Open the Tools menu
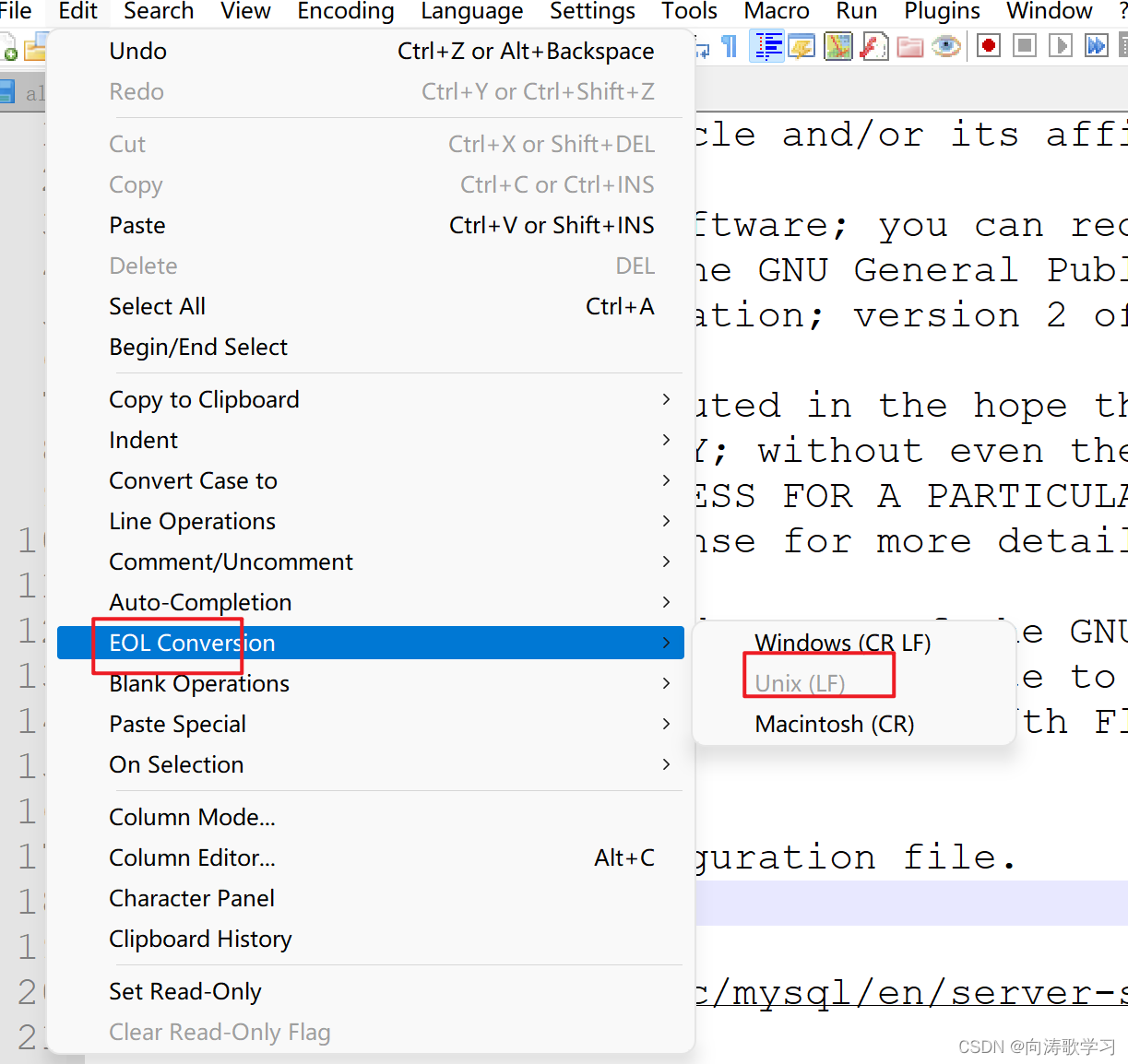Screen dimensions: 1128x1064 pos(689,11)
